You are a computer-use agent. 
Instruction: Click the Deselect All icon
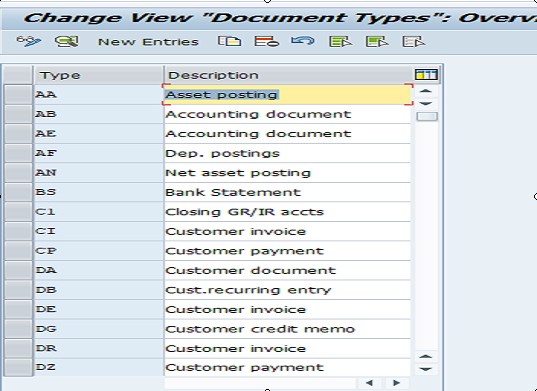click(x=413, y=41)
